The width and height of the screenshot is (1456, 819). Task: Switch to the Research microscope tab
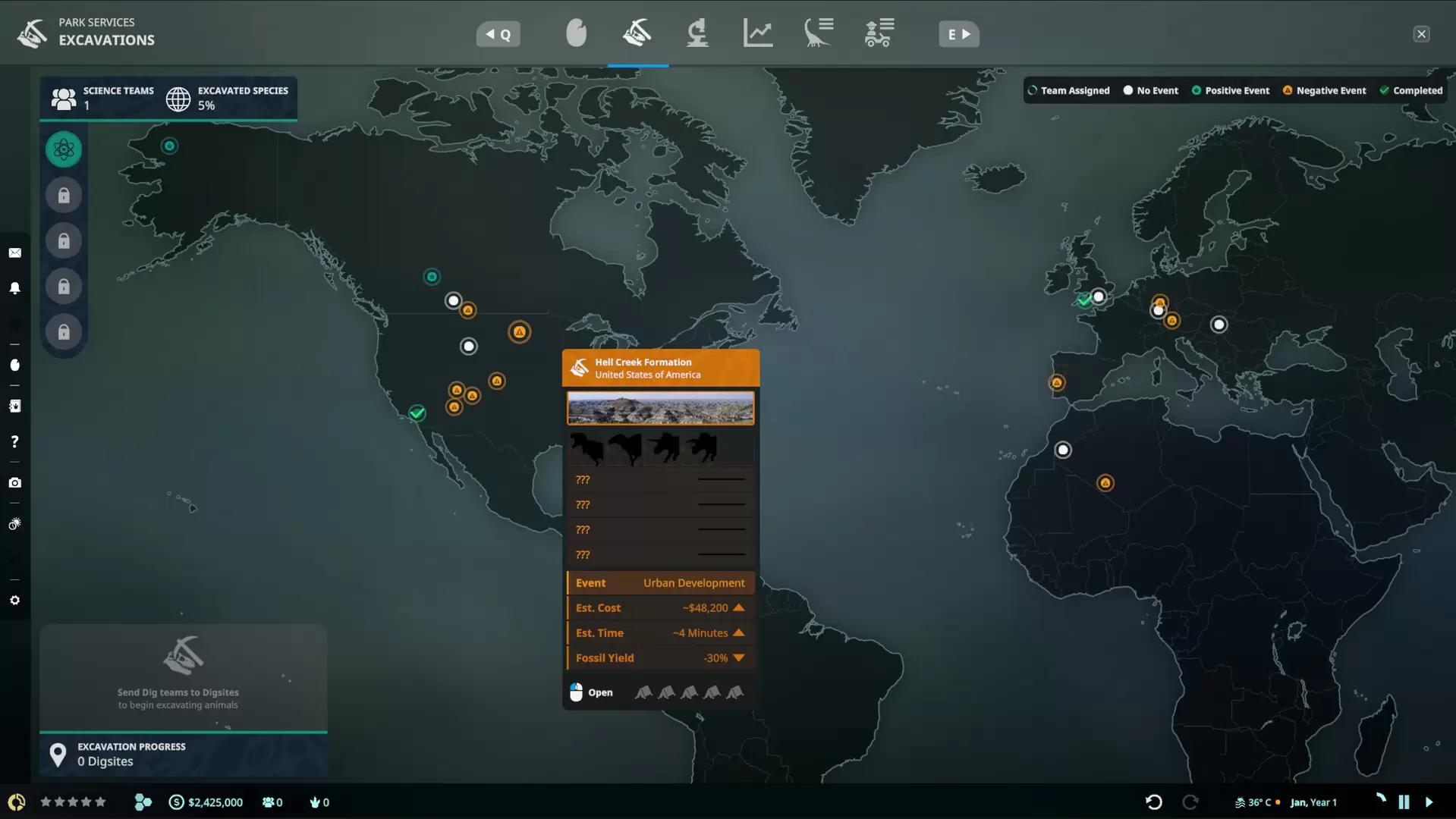coord(697,33)
